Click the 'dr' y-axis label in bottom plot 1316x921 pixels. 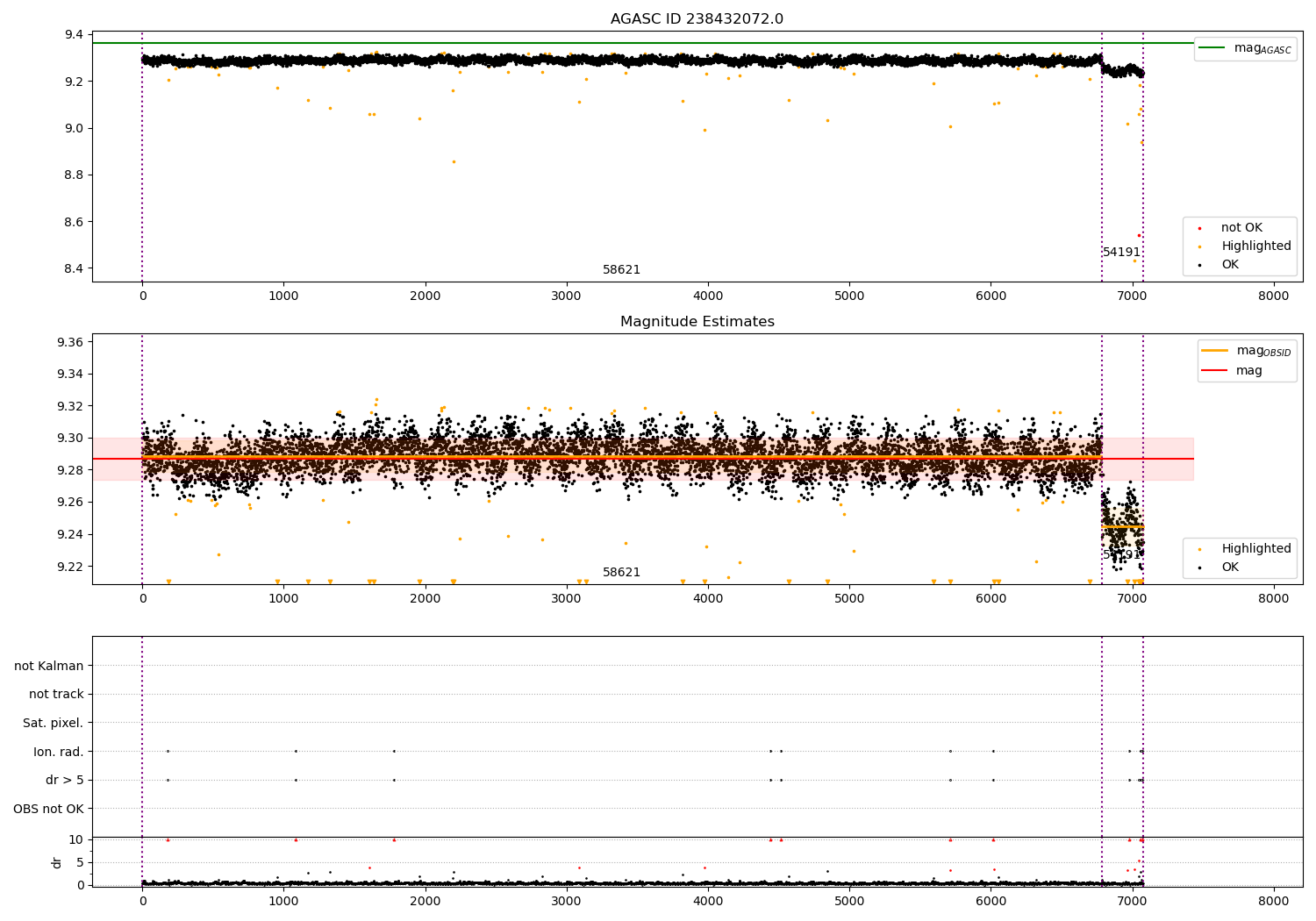point(57,862)
